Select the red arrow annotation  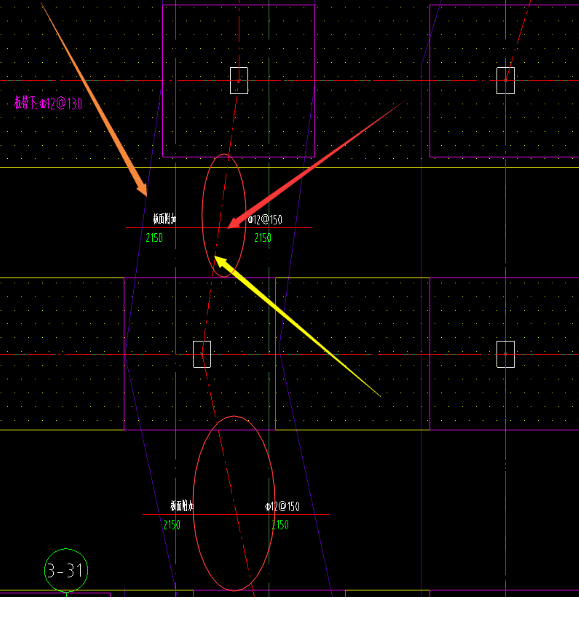pyautogui.click(x=317, y=164)
